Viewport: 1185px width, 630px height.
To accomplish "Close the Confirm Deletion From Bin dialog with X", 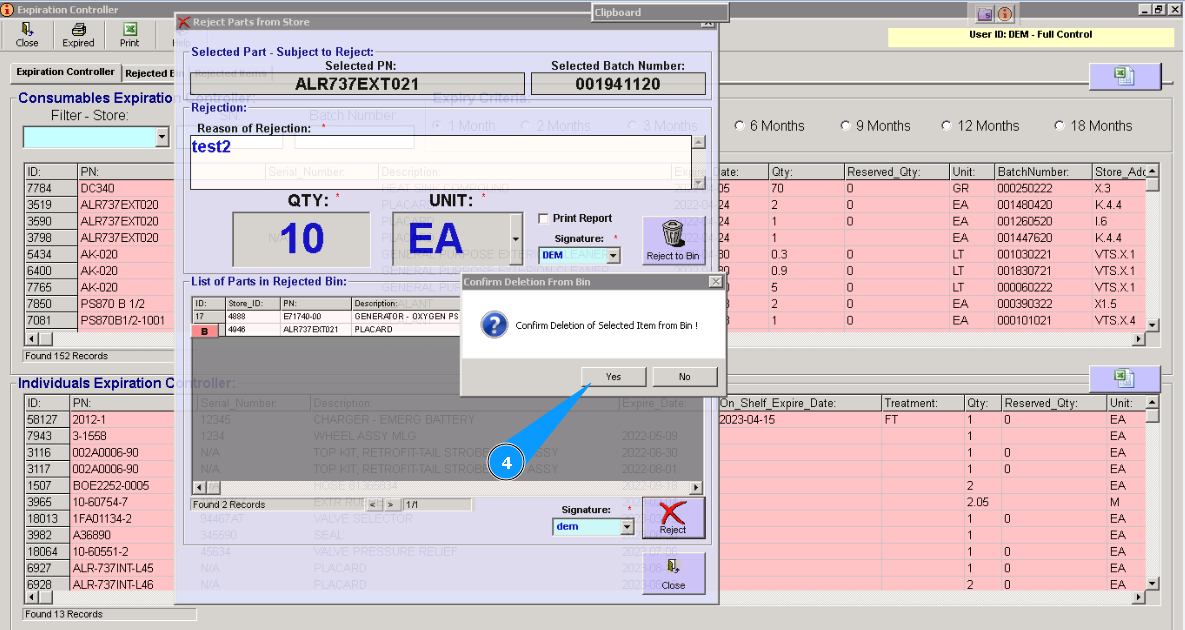I will 715,281.
